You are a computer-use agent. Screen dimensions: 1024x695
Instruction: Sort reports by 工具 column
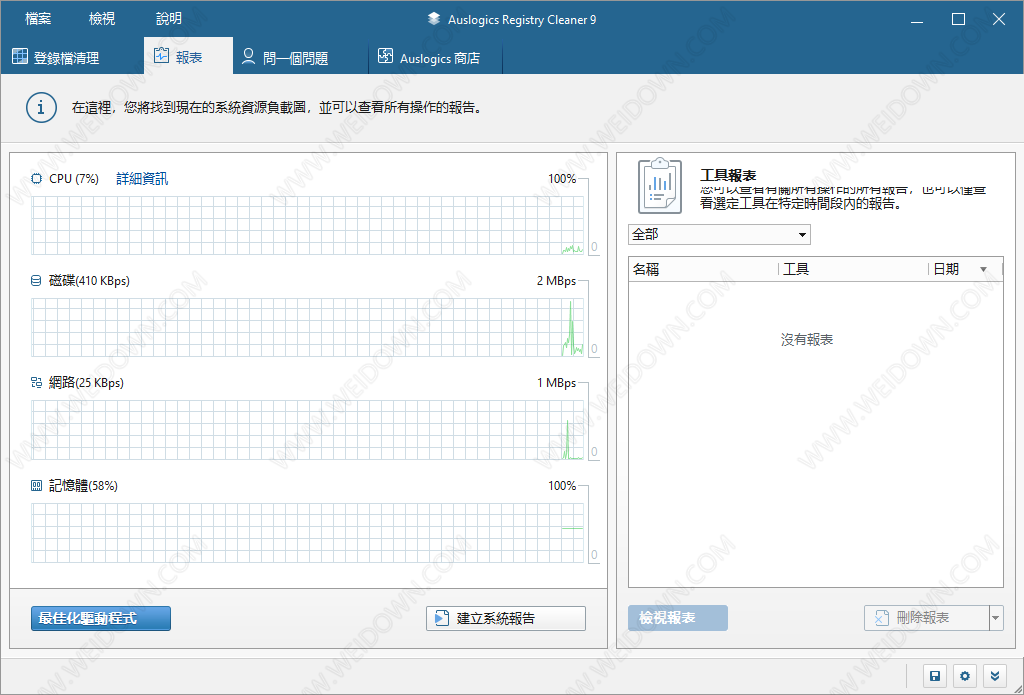(x=854, y=269)
